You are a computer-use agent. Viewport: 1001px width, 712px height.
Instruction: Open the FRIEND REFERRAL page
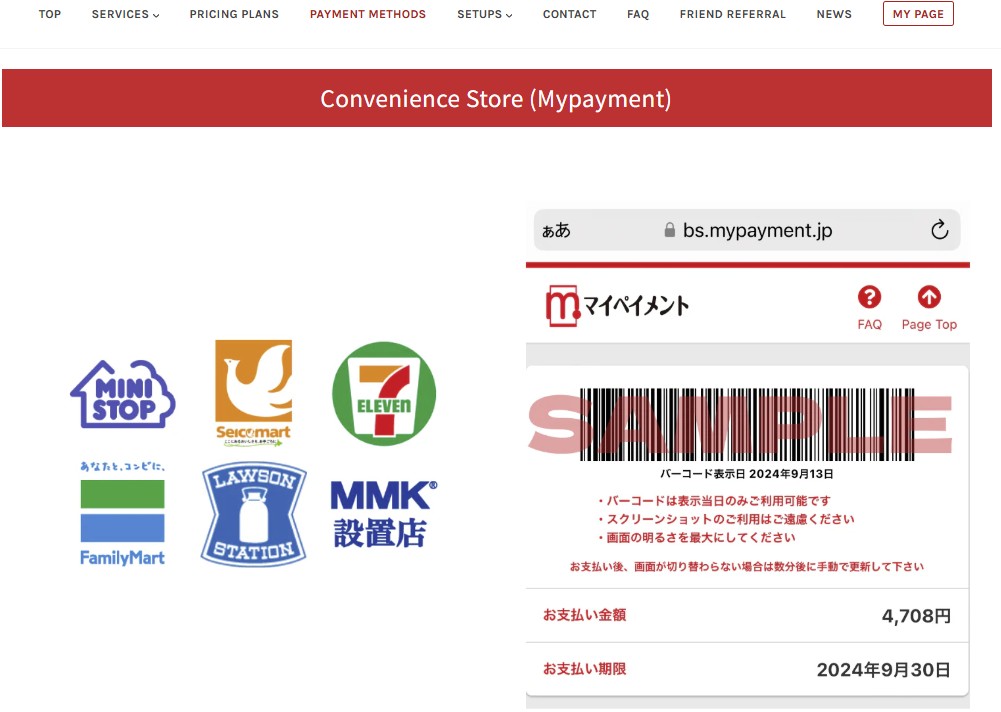point(733,14)
